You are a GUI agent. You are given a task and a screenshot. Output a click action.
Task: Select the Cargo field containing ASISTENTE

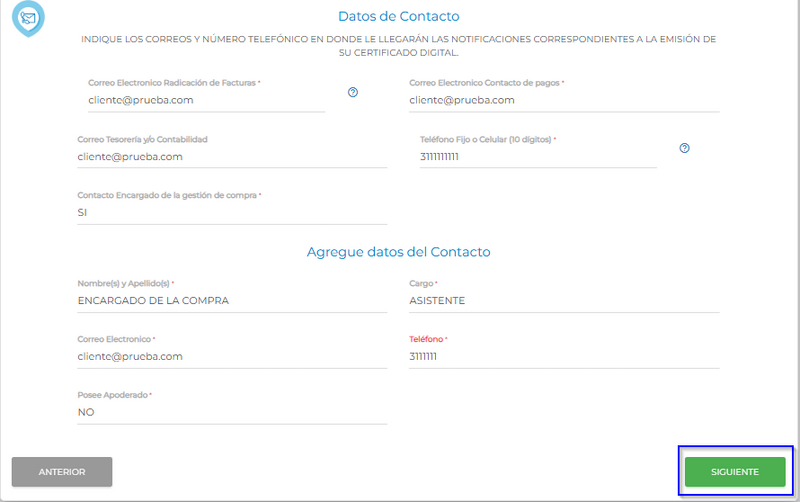coord(564,300)
